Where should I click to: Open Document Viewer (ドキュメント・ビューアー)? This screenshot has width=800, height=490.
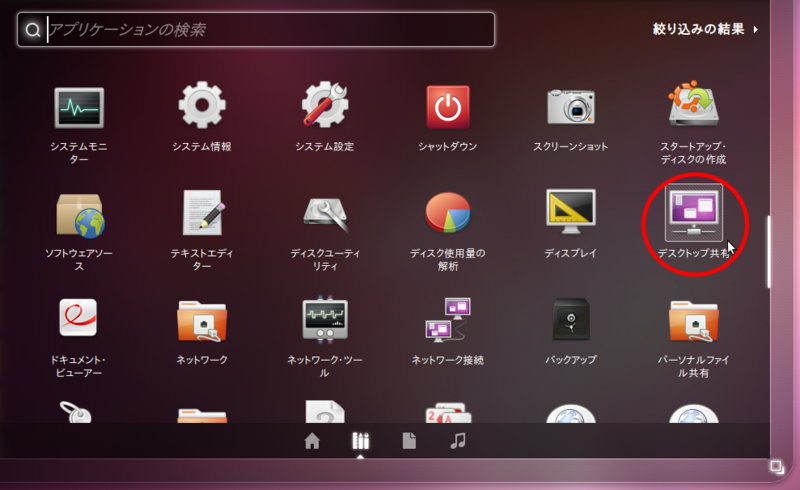point(78,317)
